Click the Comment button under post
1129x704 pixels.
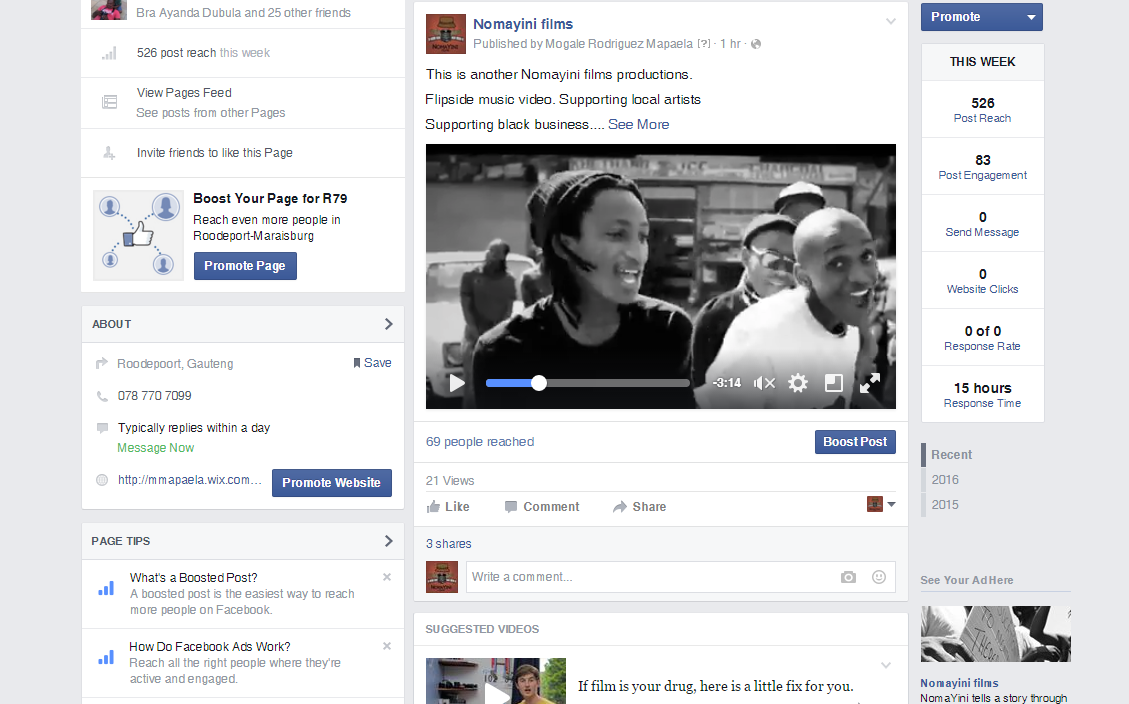542,507
